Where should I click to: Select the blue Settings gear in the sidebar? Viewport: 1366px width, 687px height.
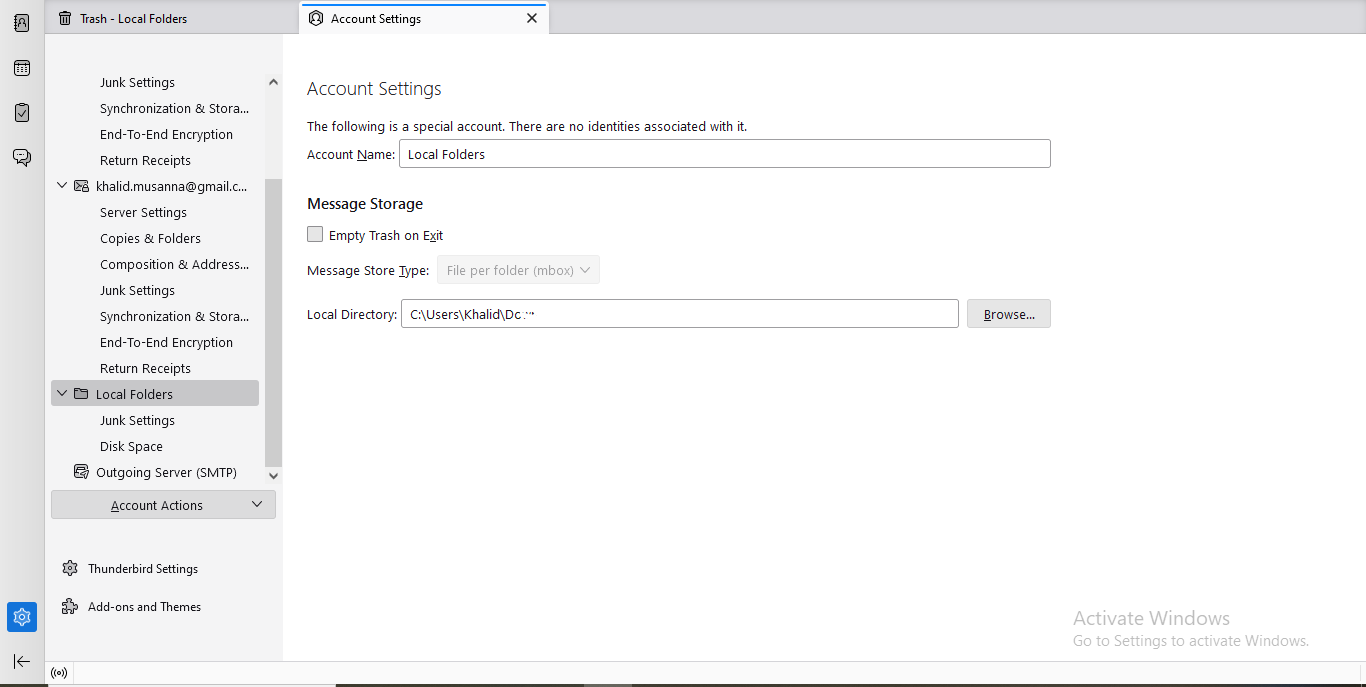(x=21, y=617)
